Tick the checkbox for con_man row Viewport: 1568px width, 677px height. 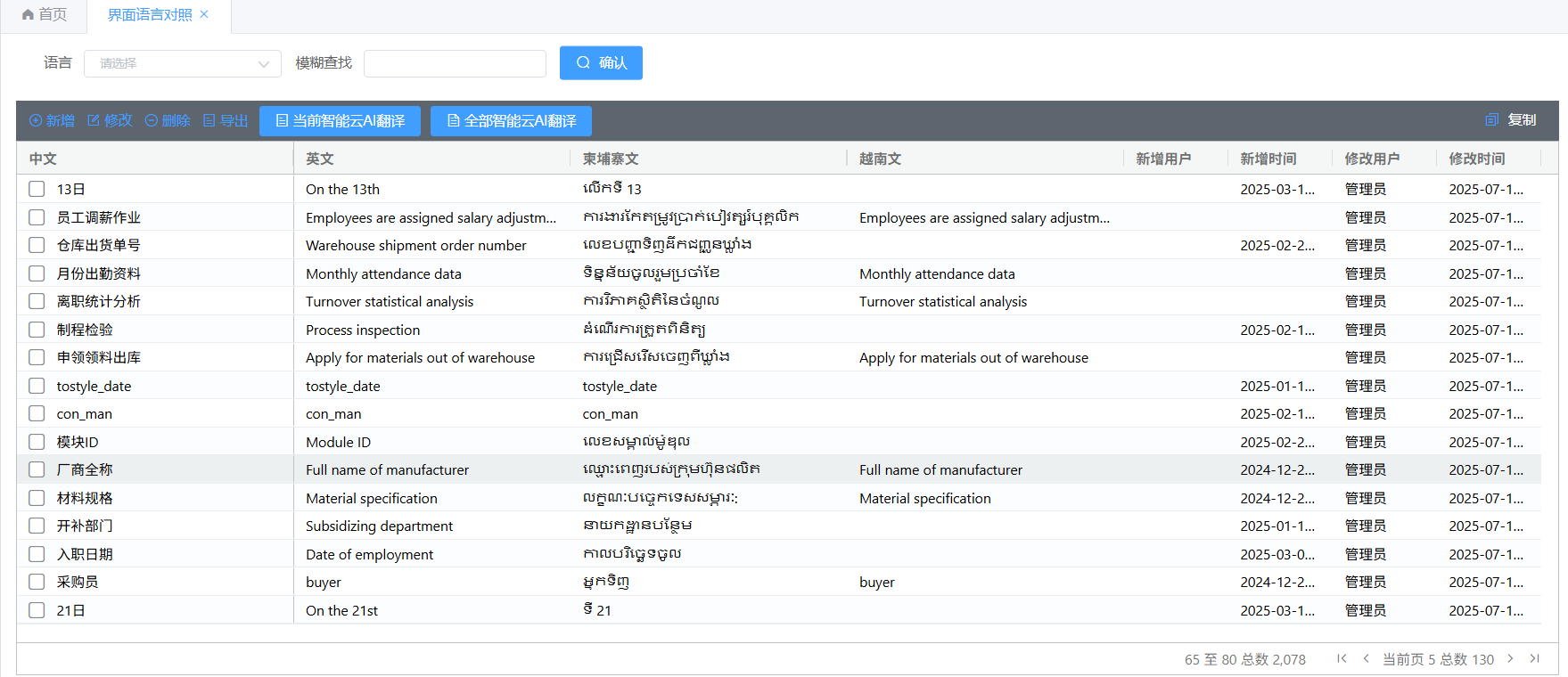click(x=37, y=413)
